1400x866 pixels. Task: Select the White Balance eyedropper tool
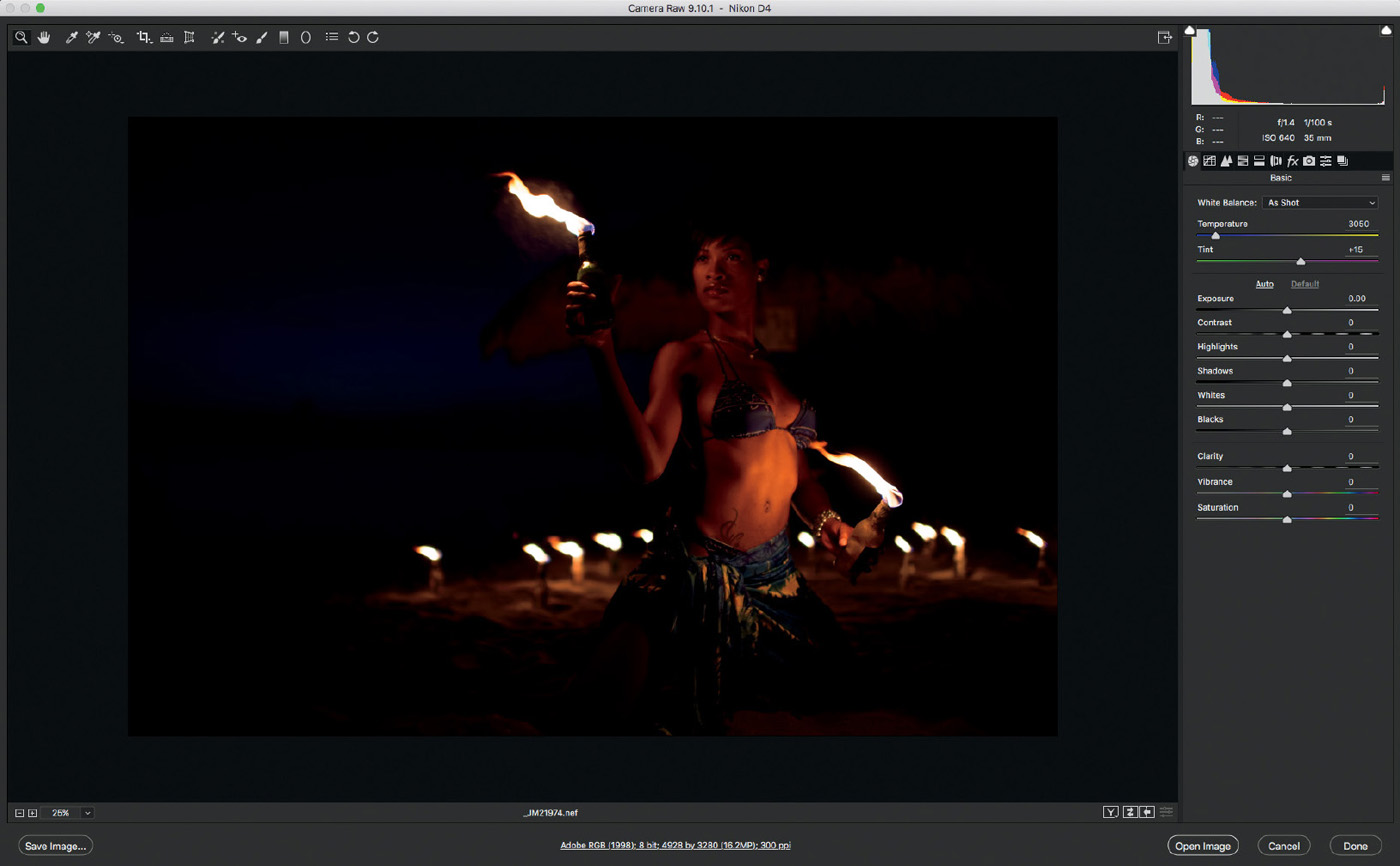pos(71,37)
